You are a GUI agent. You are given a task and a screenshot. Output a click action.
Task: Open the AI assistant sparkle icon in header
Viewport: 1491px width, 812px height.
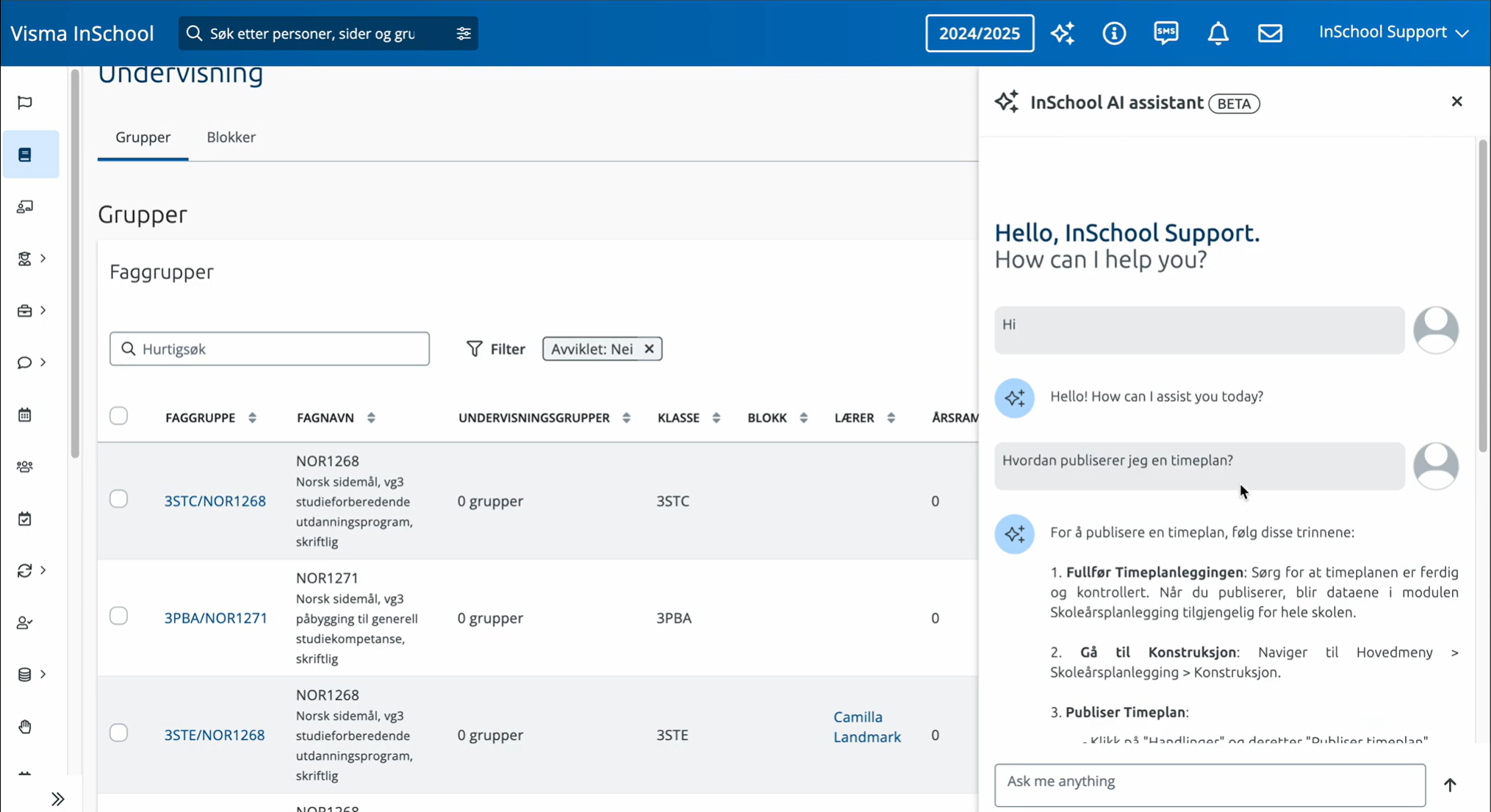point(1062,33)
